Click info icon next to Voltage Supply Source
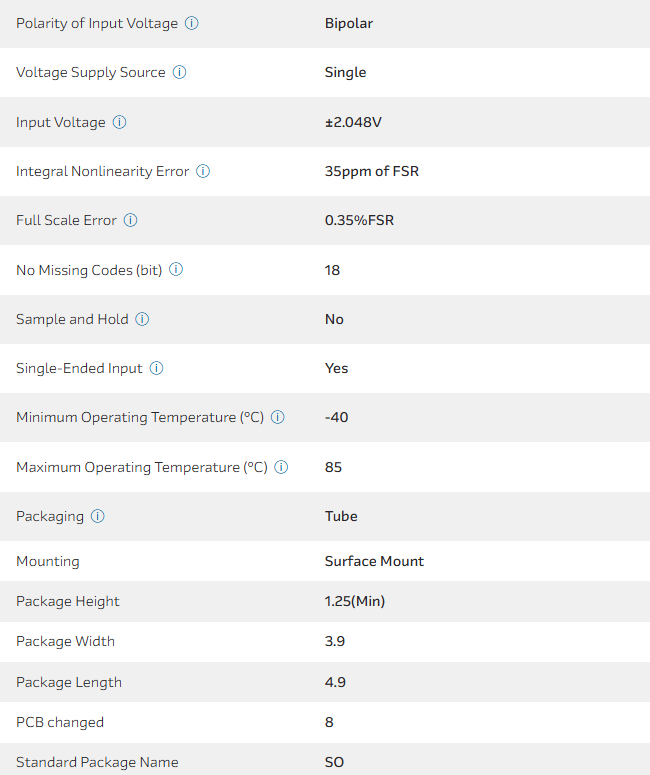The height and width of the screenshot is (775, 650). click(x=180, y=72)
